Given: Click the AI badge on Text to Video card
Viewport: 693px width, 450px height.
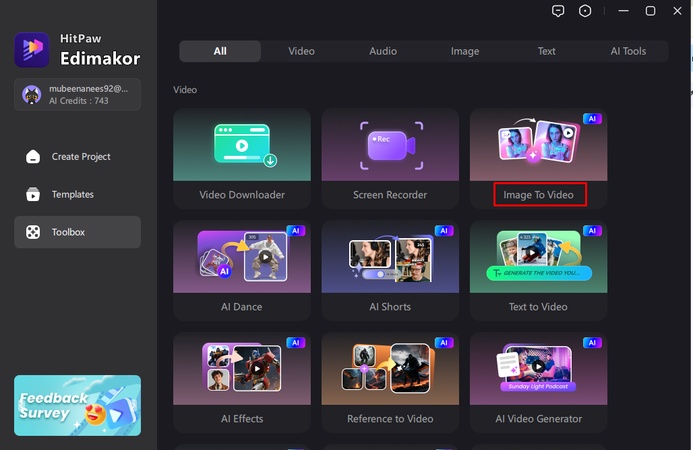Looking at the screenshot, I should 592,231.
